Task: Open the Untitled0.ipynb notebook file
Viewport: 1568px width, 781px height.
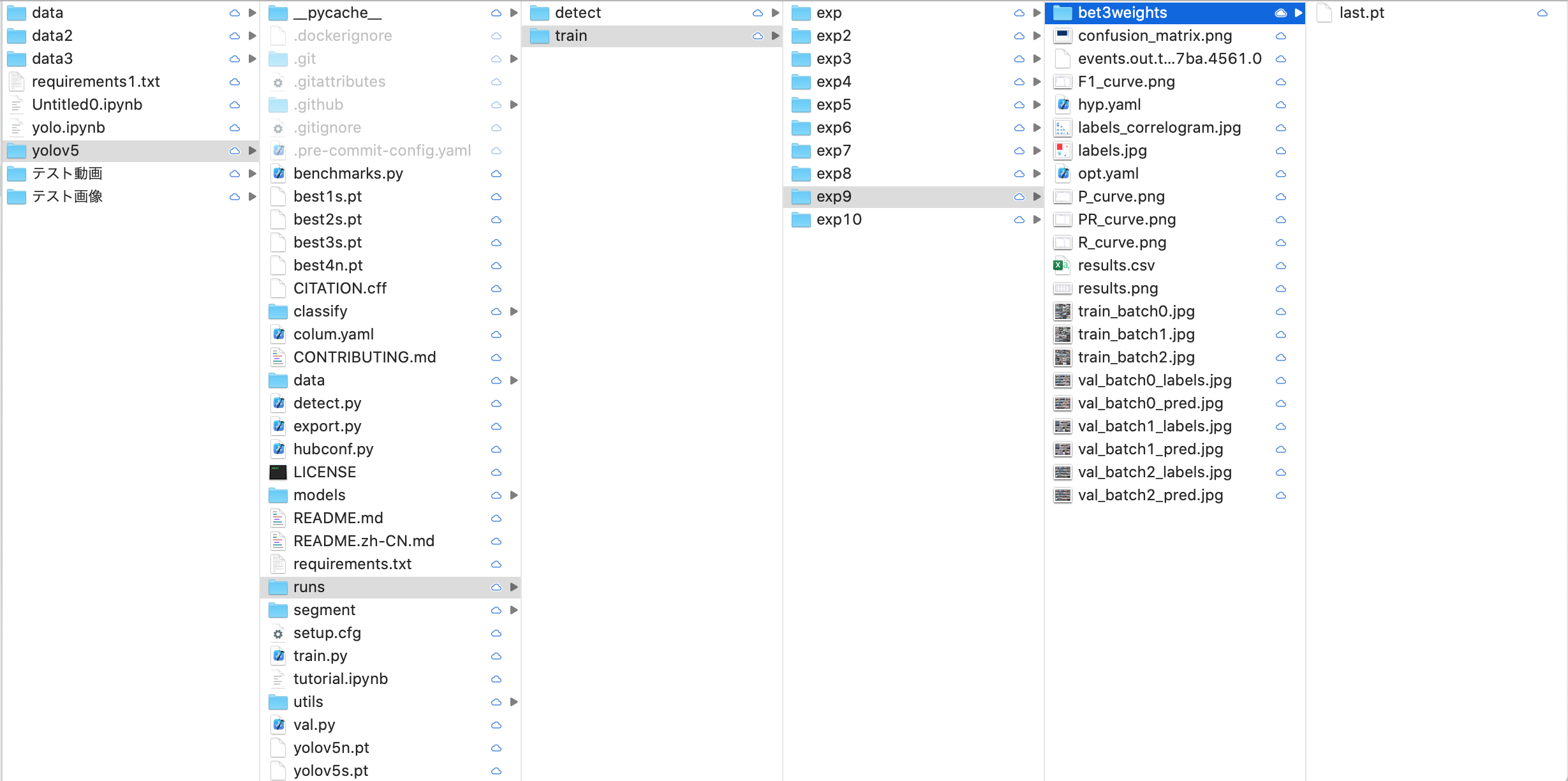Action: pyautogui.click(x=87, y=105)
